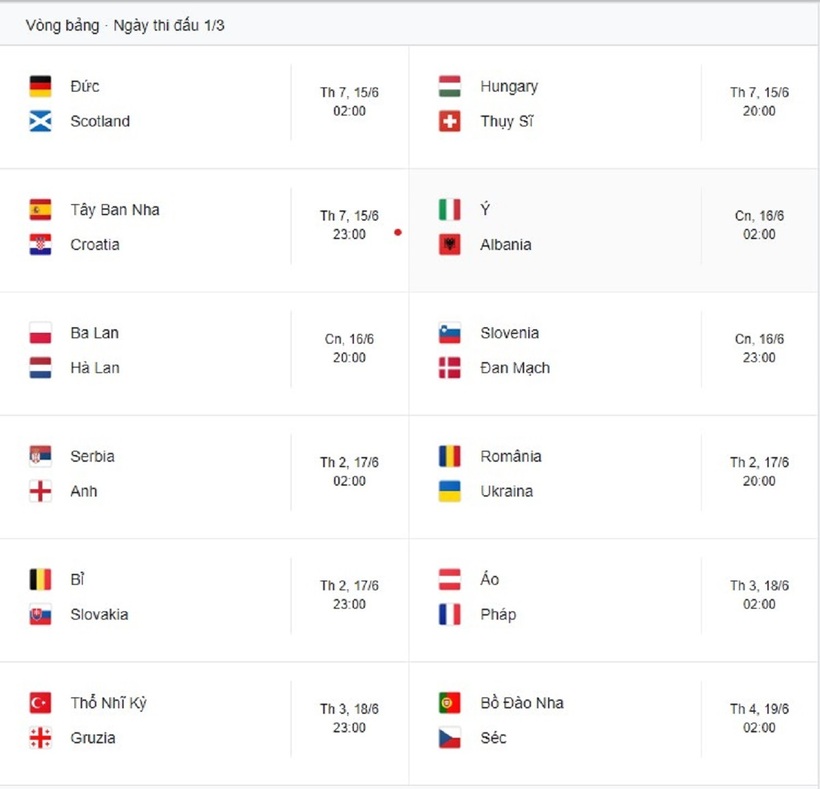Click the Germany flag icon
Screen dimensions: 820x789
coord(40,86)
